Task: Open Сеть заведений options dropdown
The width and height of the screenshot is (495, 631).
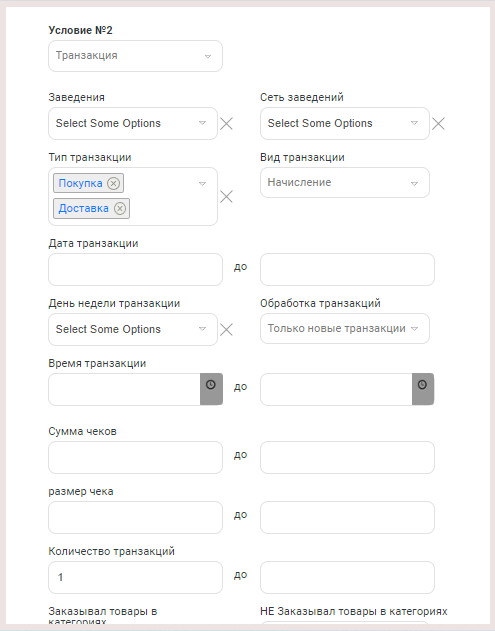Action: click(x=345, y=124)
